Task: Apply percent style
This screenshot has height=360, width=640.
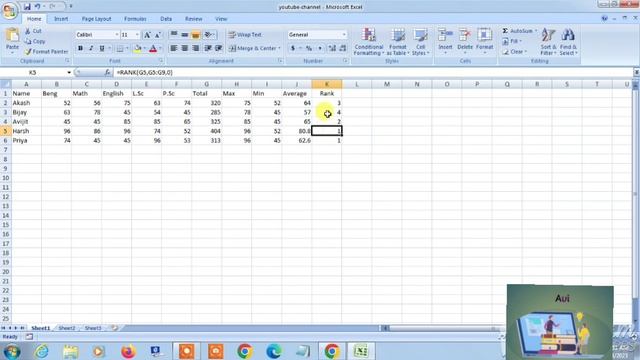Action: pyautogui.click(x=309, y=48)
